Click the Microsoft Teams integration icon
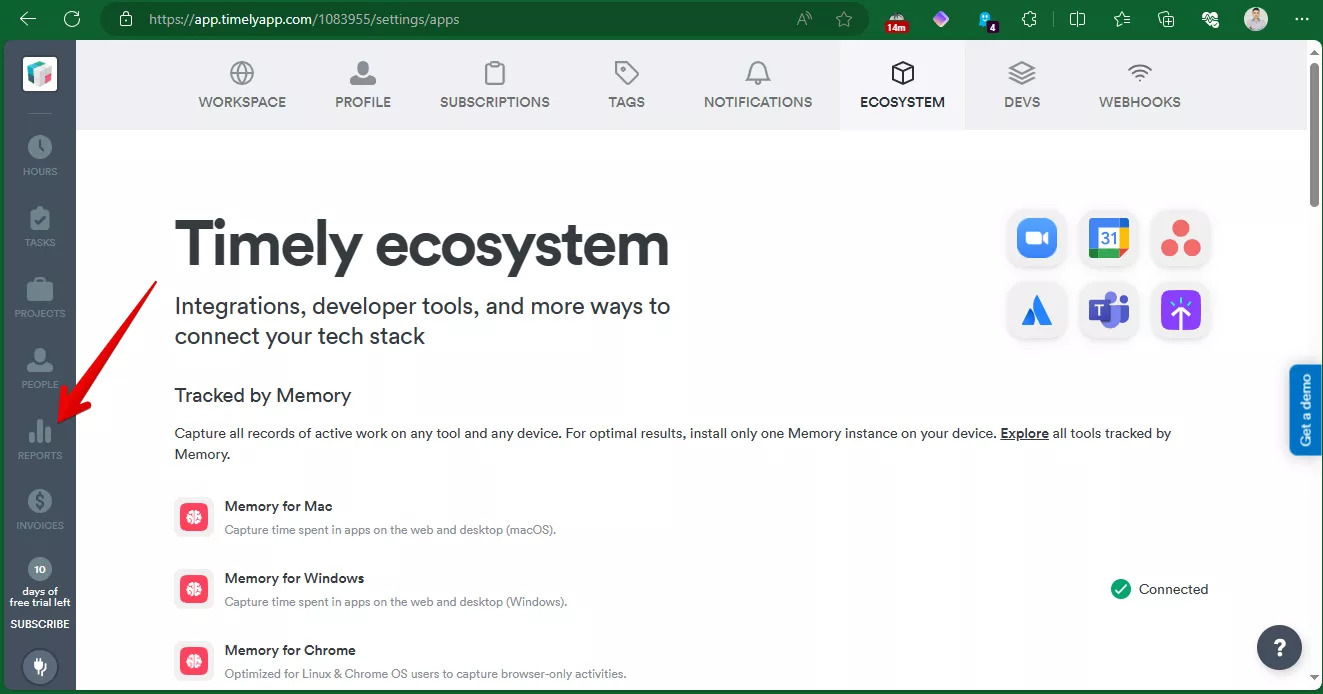This screenshot has height=694, width=1323. [1109, 311]
